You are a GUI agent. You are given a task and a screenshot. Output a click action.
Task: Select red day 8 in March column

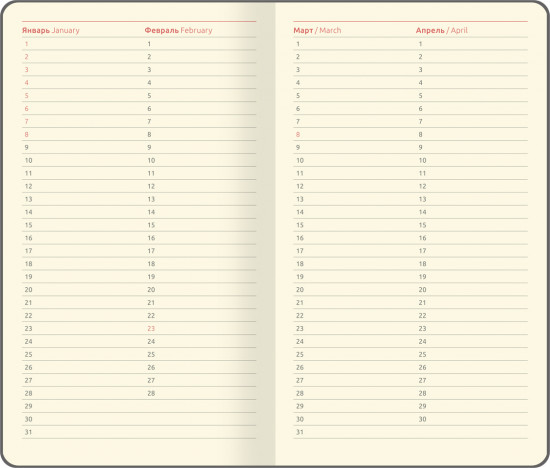point(298,134)
